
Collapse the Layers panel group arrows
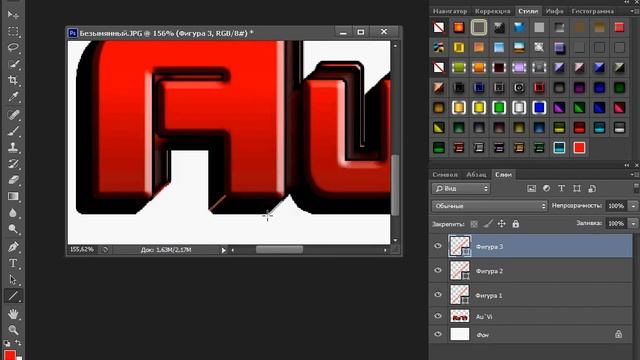tap(627, 165)
